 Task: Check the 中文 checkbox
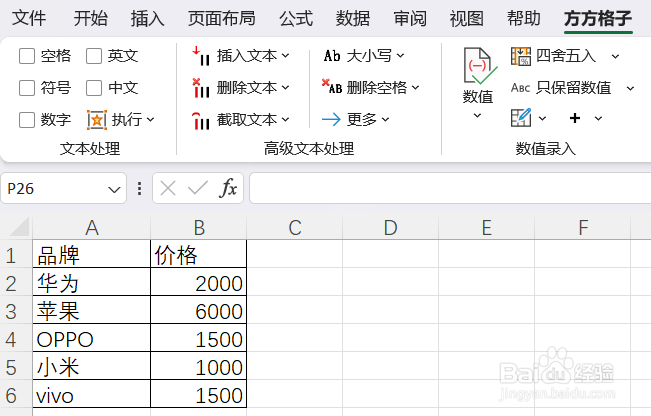94,88
